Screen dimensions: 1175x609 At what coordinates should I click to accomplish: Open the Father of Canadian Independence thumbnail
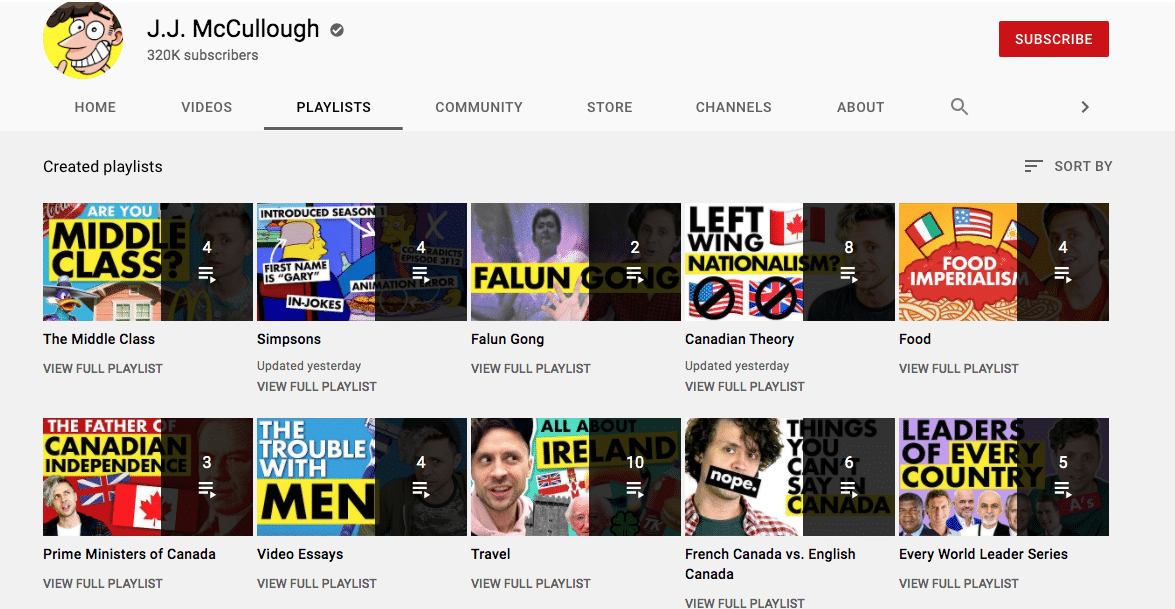(148, 476)
